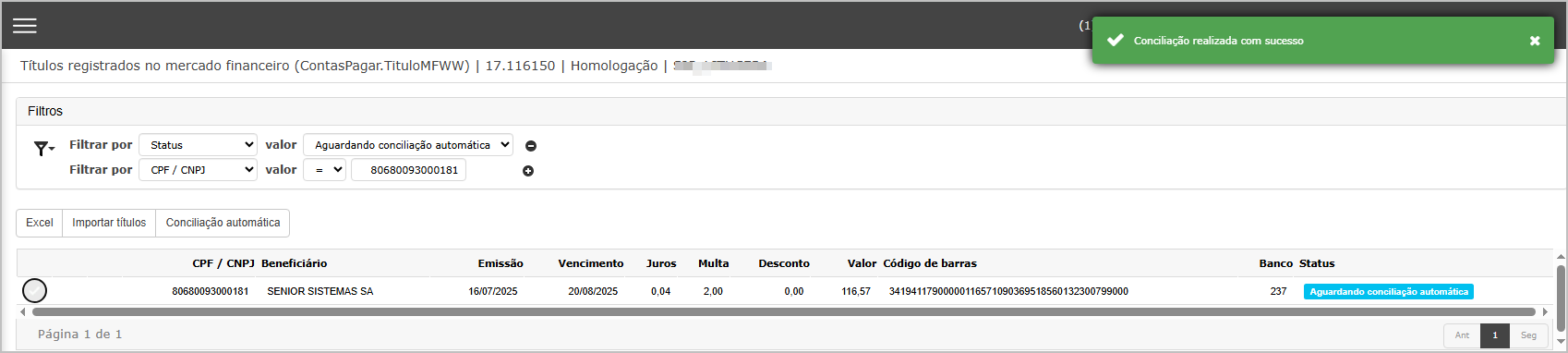Image resolution: width=1568 pixels, height=353 pixels.
Task: Click the funnel filter icon
Action: 43,148
